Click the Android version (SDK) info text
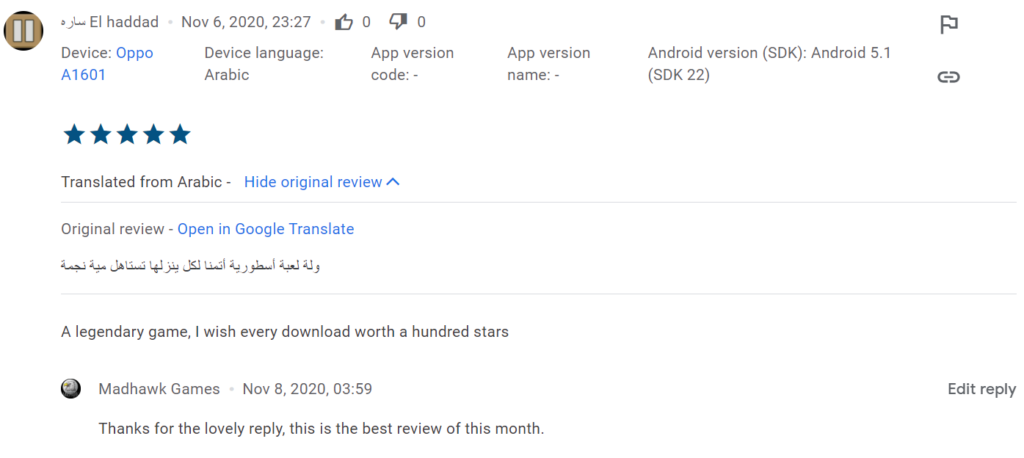 [x=768, y=63]
